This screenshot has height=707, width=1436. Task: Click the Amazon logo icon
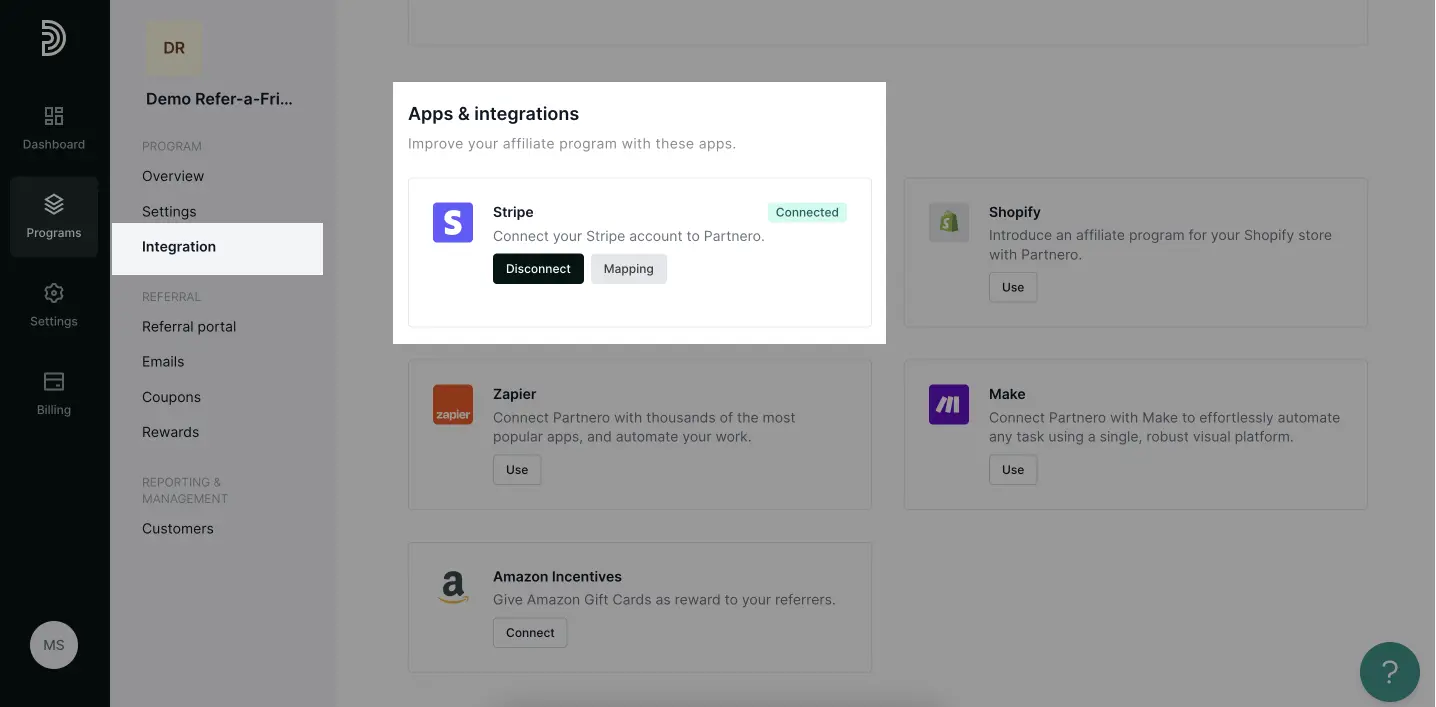[x=453, y=586]
